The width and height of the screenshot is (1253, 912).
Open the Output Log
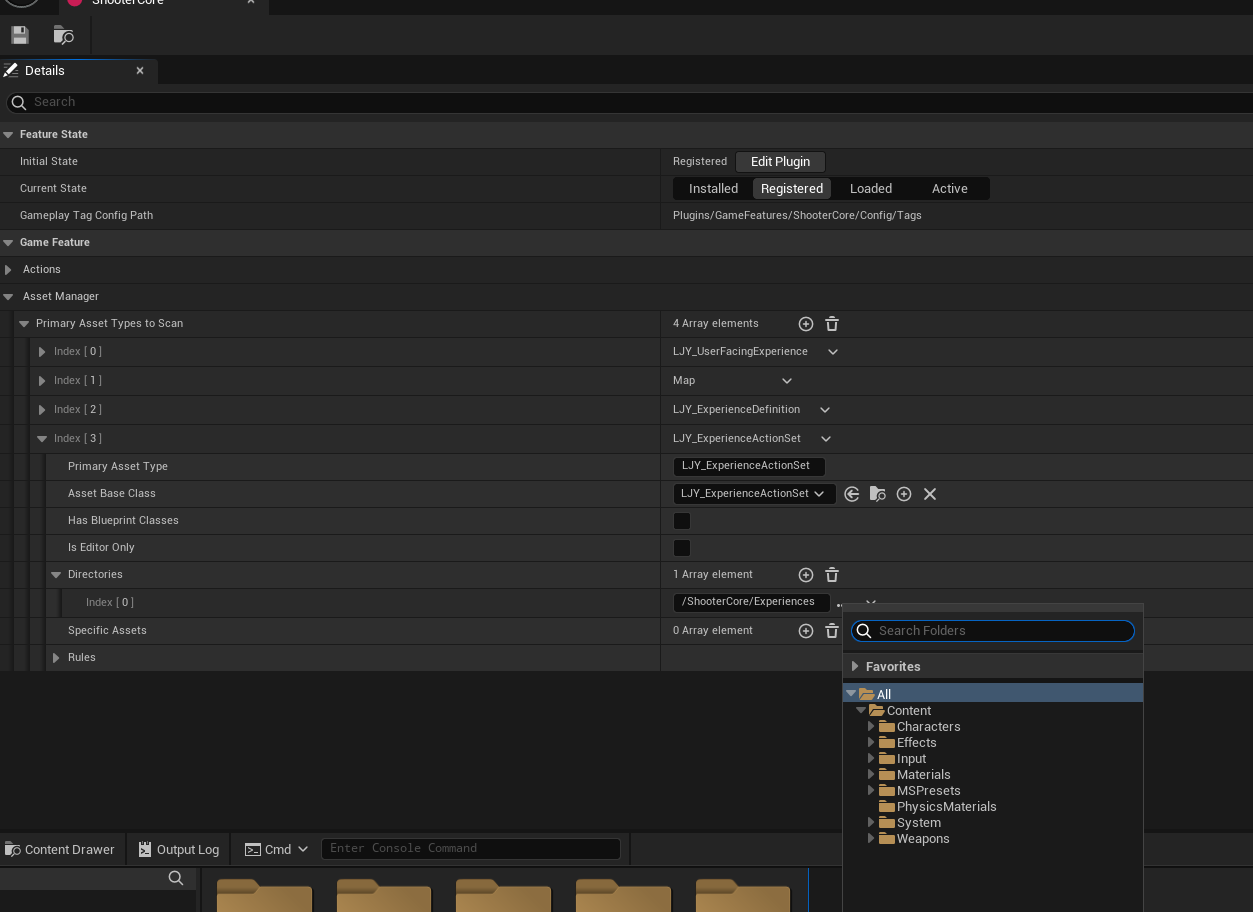179,849
